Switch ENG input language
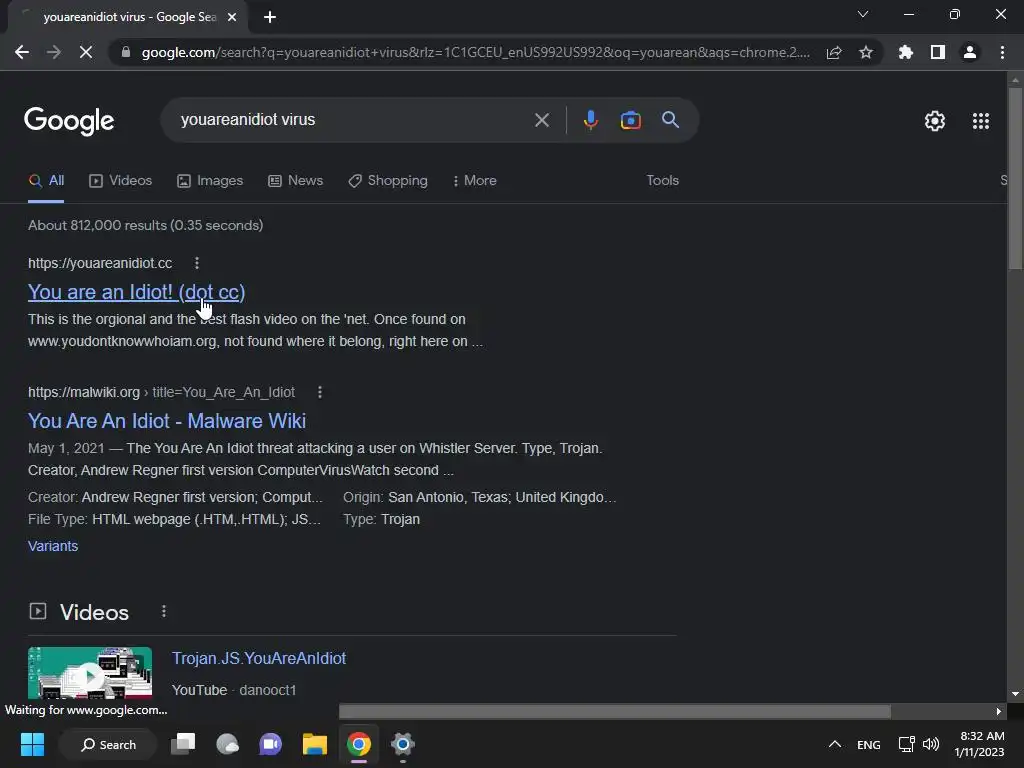The width and height of the screenshot is (1024, 768). pyautogui.click(x=869, y=745)
